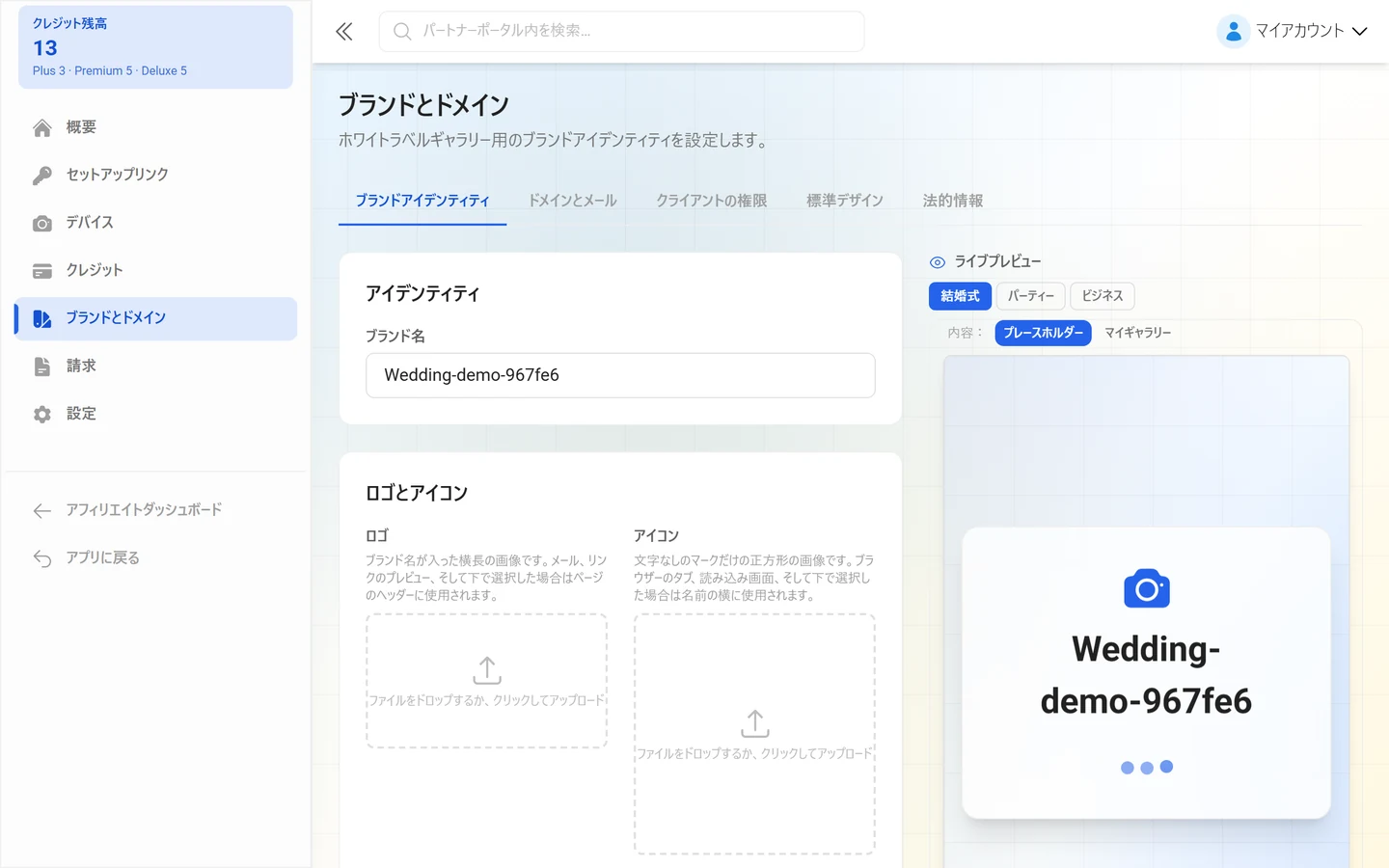The width and height of the screenshot is (1389, 868).
Task: Click the return arrow icon for アプリに戻る
Action: [x=42, y=558]
